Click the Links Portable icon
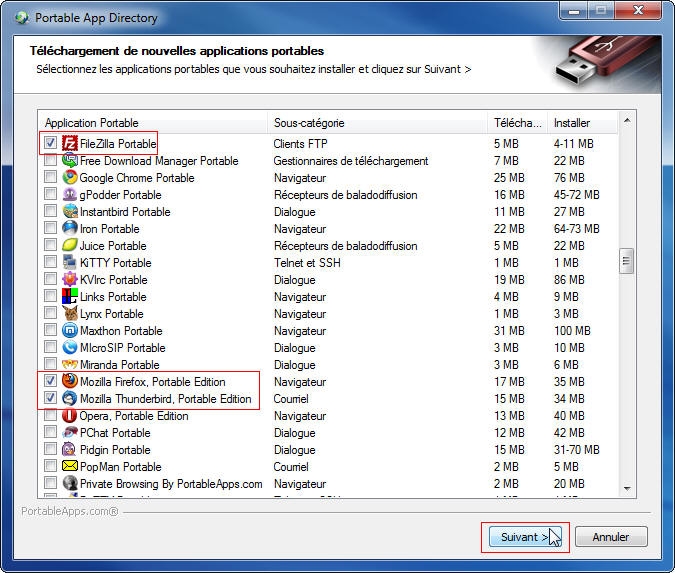This screenshot has height=573, width=675. [x=69, y=297]
